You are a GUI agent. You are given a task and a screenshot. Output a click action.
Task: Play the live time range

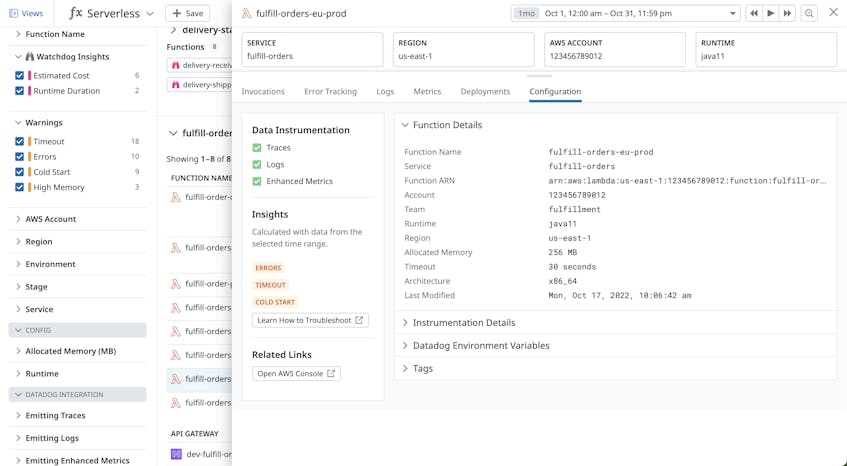tap(771, 13)
